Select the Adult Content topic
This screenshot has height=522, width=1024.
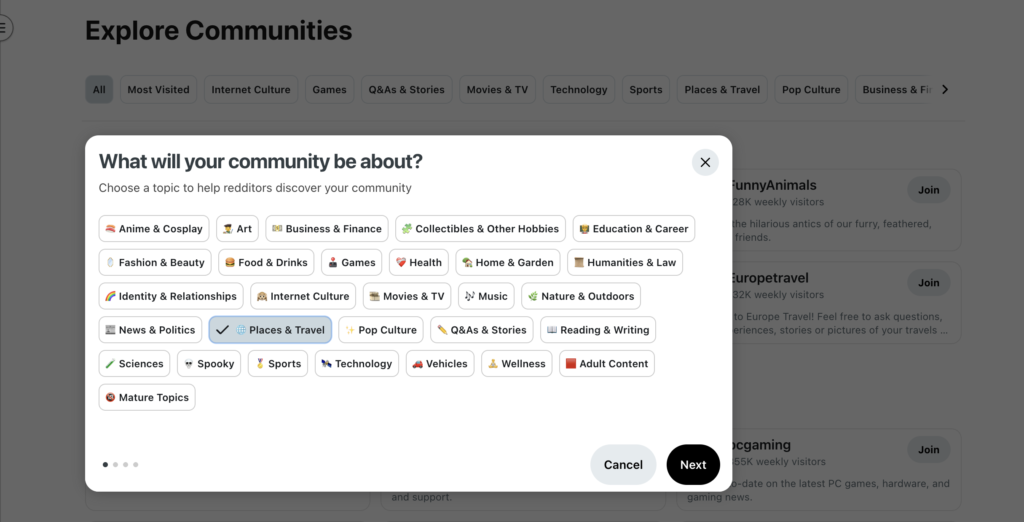(x=607, y=364)
